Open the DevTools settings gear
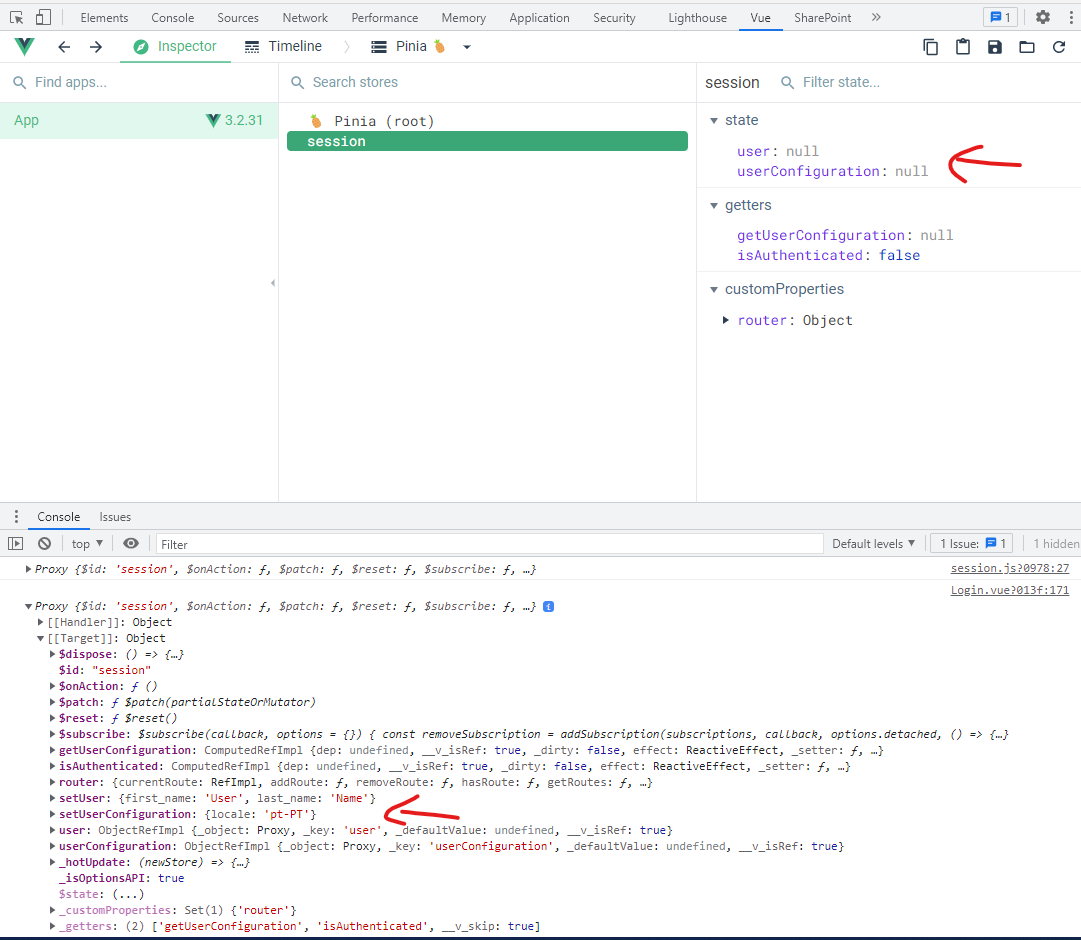 pos(1043,17)
